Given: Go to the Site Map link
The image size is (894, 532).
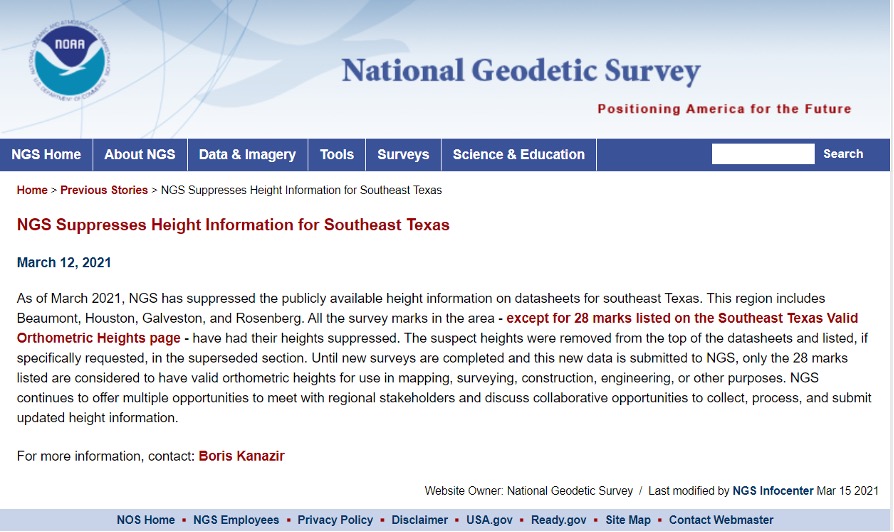Looking at the screenshot, I should point(628,520).
